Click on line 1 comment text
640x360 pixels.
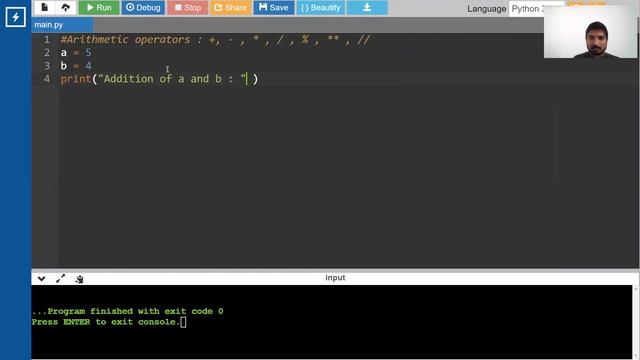point(216,40)
